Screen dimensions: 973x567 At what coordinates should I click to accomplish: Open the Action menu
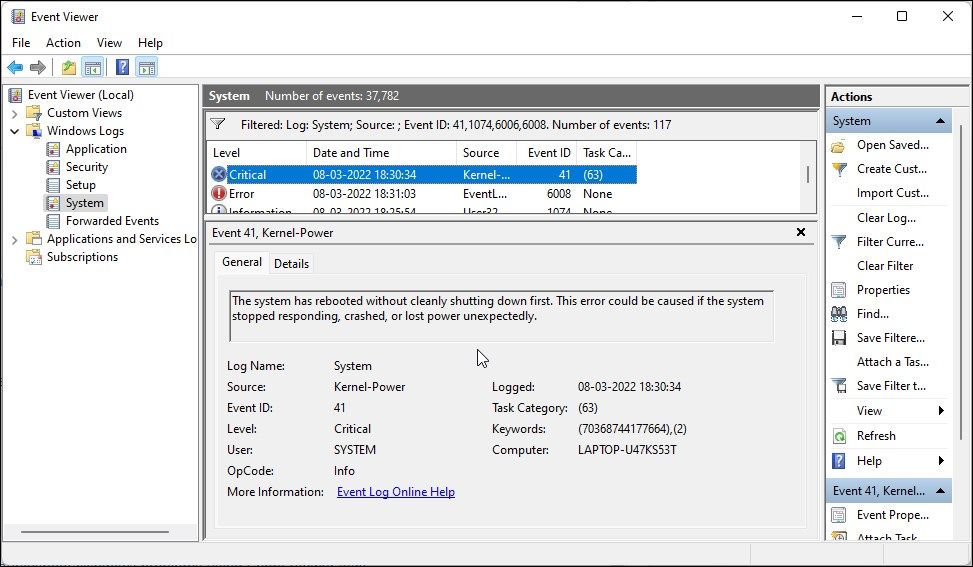[63, 43]
